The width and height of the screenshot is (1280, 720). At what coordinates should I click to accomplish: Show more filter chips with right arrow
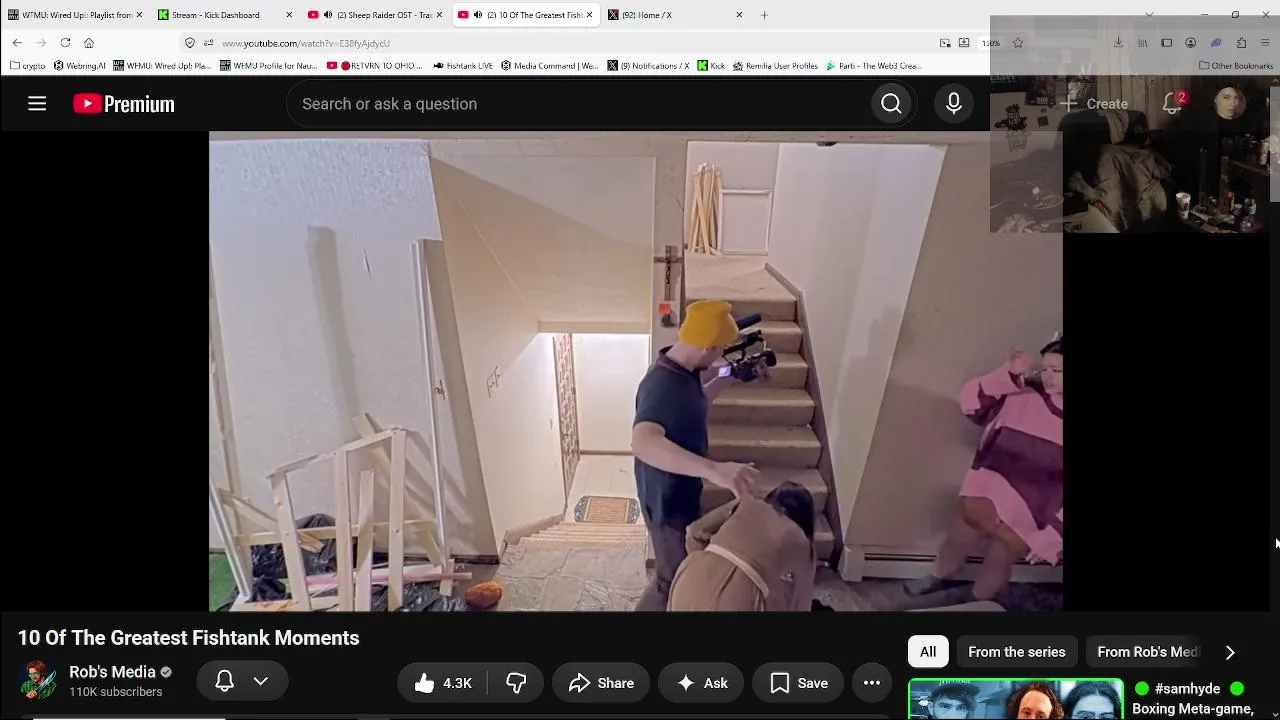[1230, 652]
